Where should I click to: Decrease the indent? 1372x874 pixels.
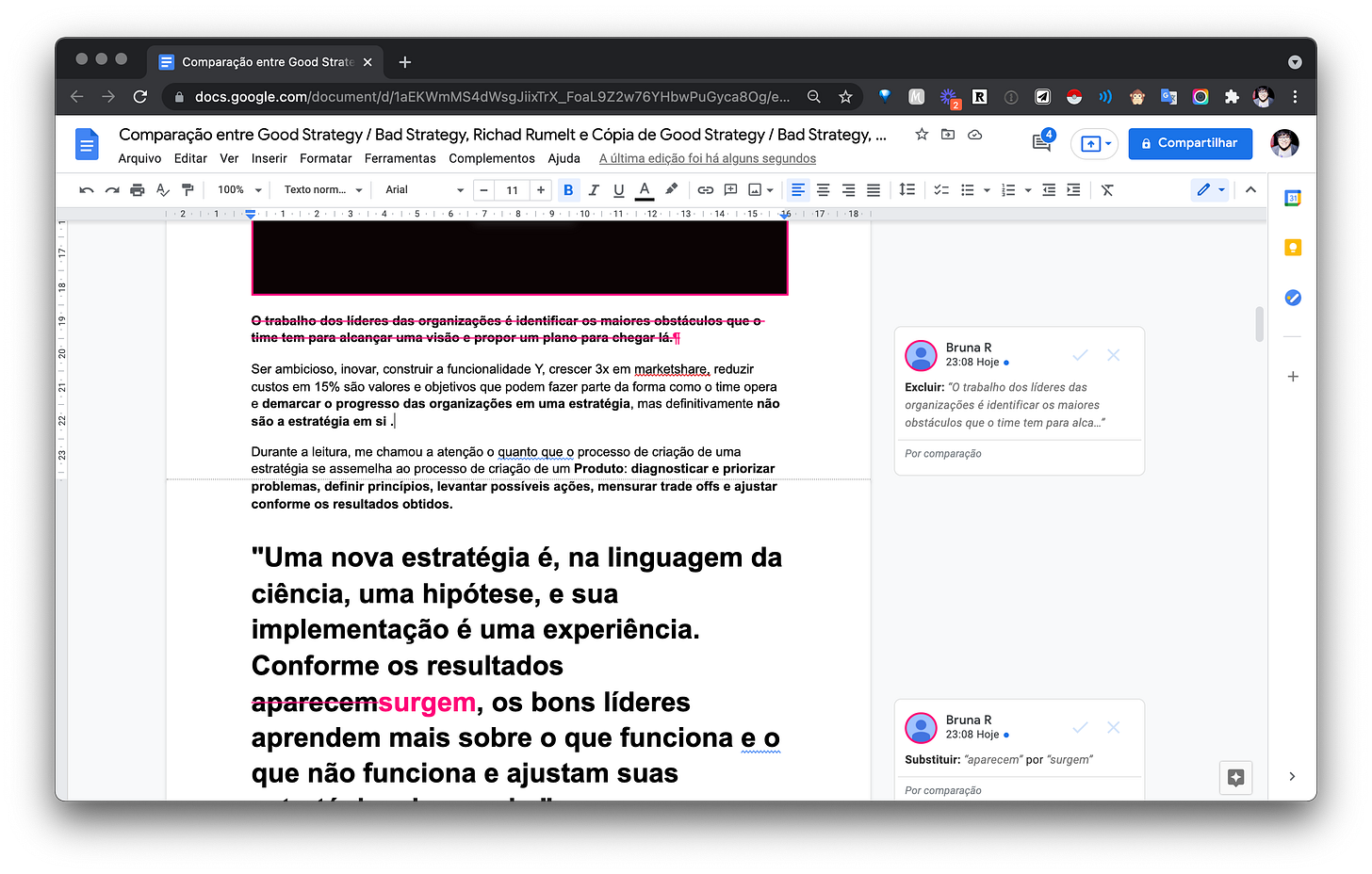tap(1049, 190)
